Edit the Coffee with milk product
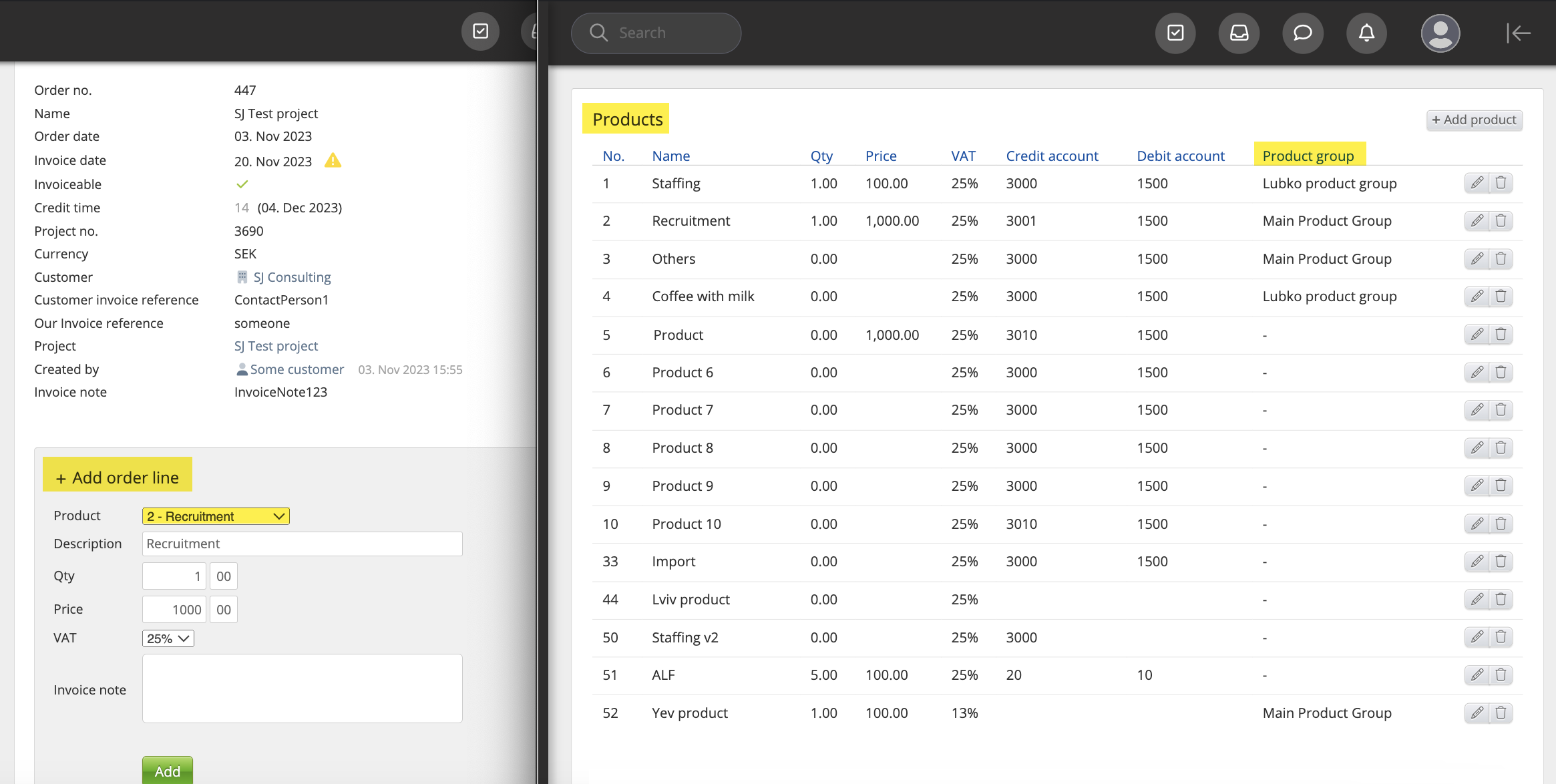1556x784 pixels. click(x=1477, y=297)
